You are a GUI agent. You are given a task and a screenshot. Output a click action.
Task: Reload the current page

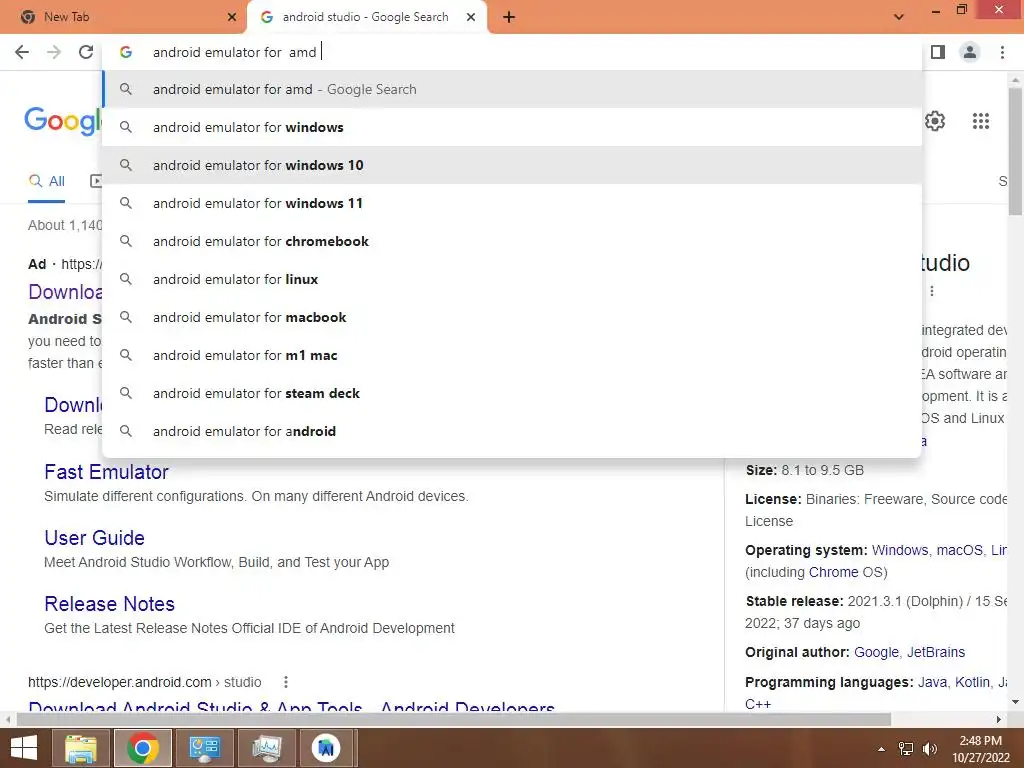(x=86, y=52)
